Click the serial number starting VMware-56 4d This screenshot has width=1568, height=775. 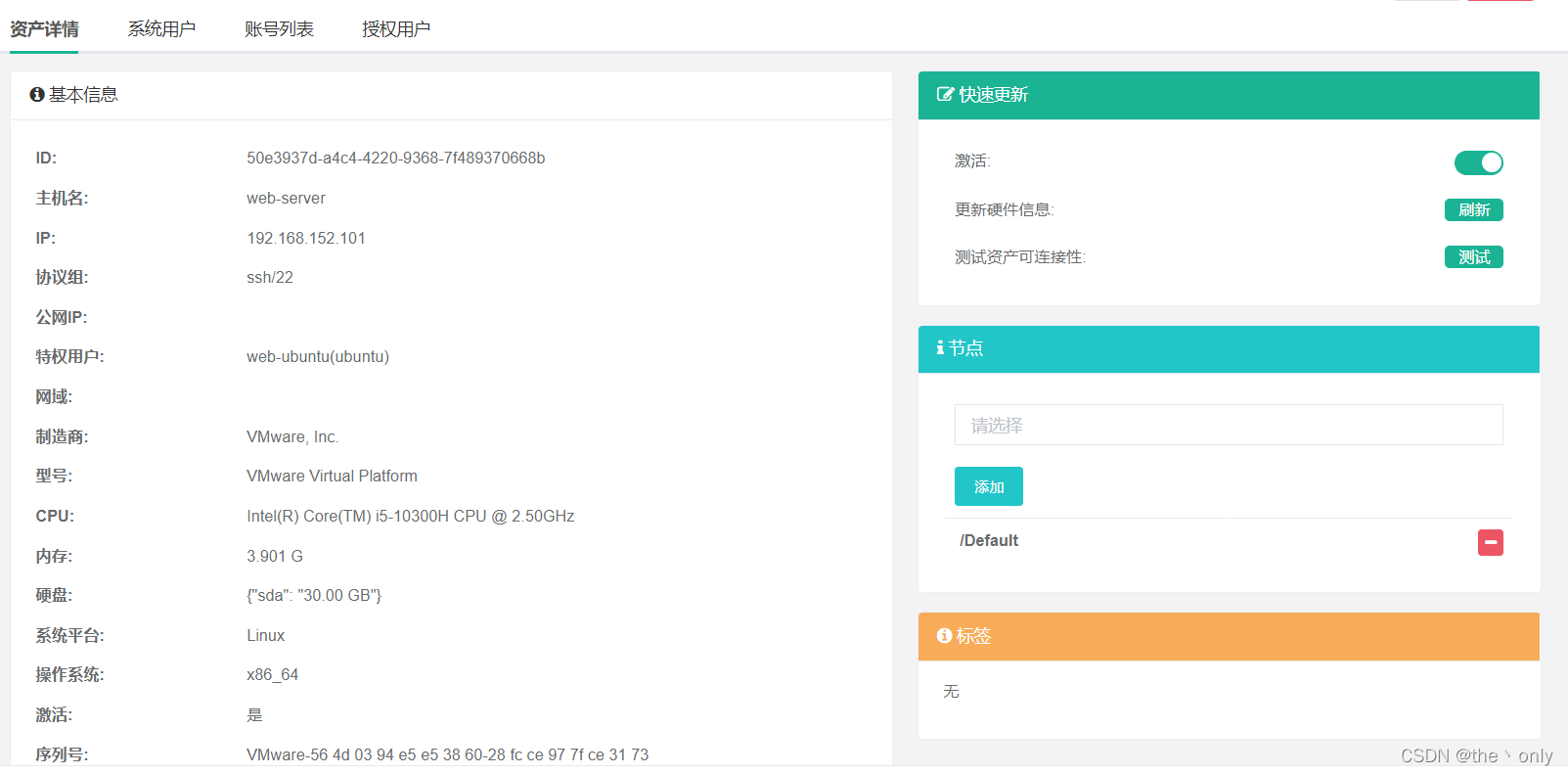pos(448,754)
